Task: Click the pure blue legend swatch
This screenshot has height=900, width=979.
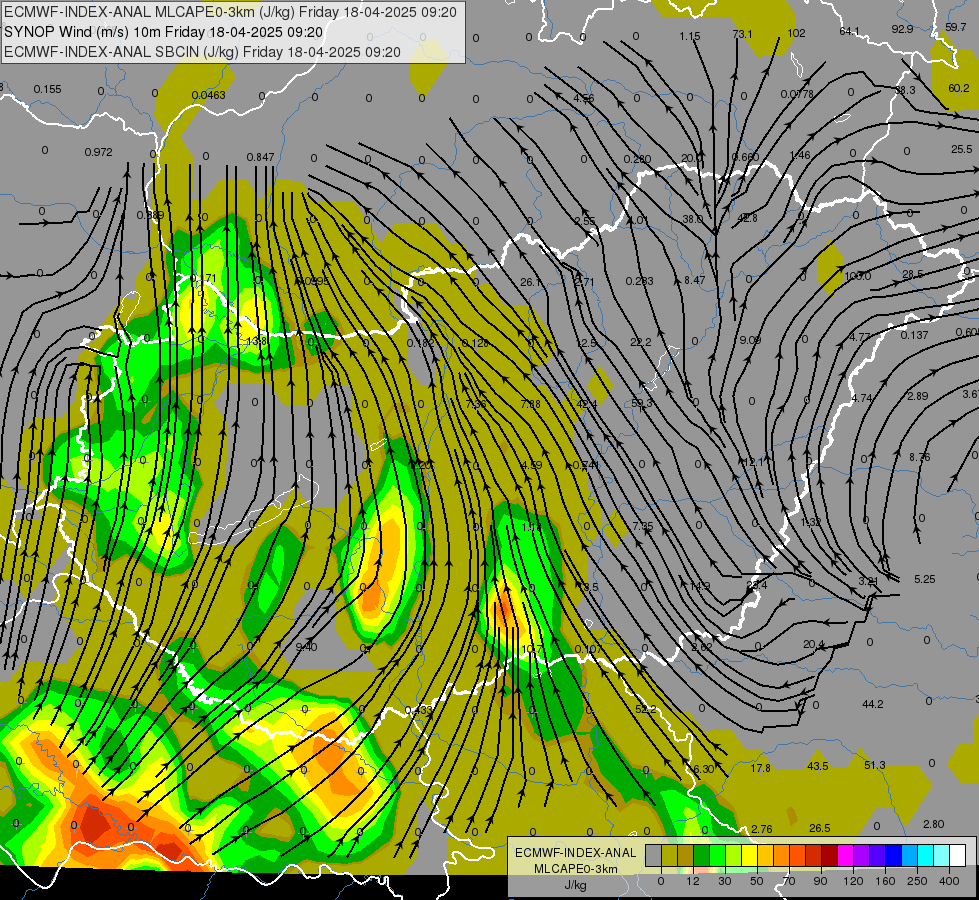Action: 893,855
